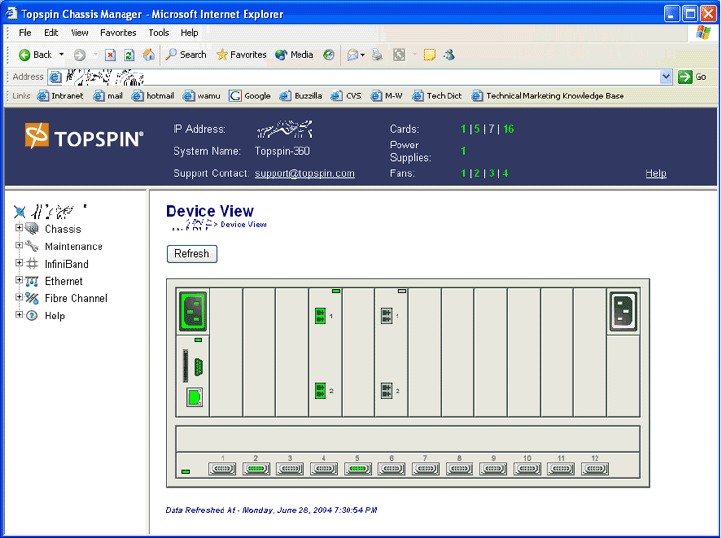Click the green power supply socket in chassis
This screenshot has width=721, height=538.
tap(192, 311)
